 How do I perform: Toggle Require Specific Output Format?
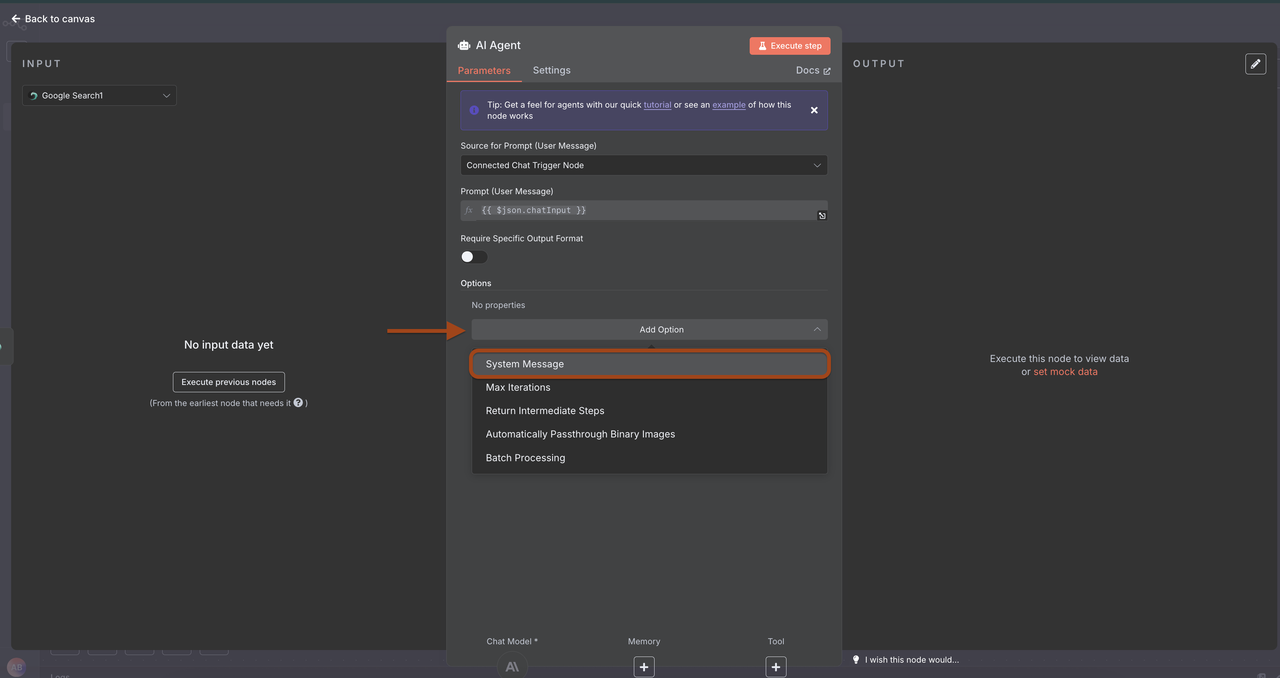pyautogui.click(x=474, y=257)
